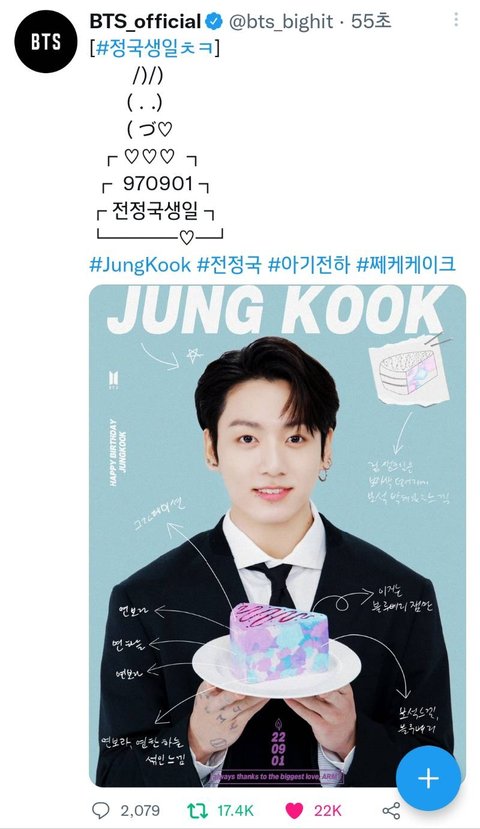This screenshot has height=829, width=480.
Task: Tap the share icon
Action: [x=391, y=810]
